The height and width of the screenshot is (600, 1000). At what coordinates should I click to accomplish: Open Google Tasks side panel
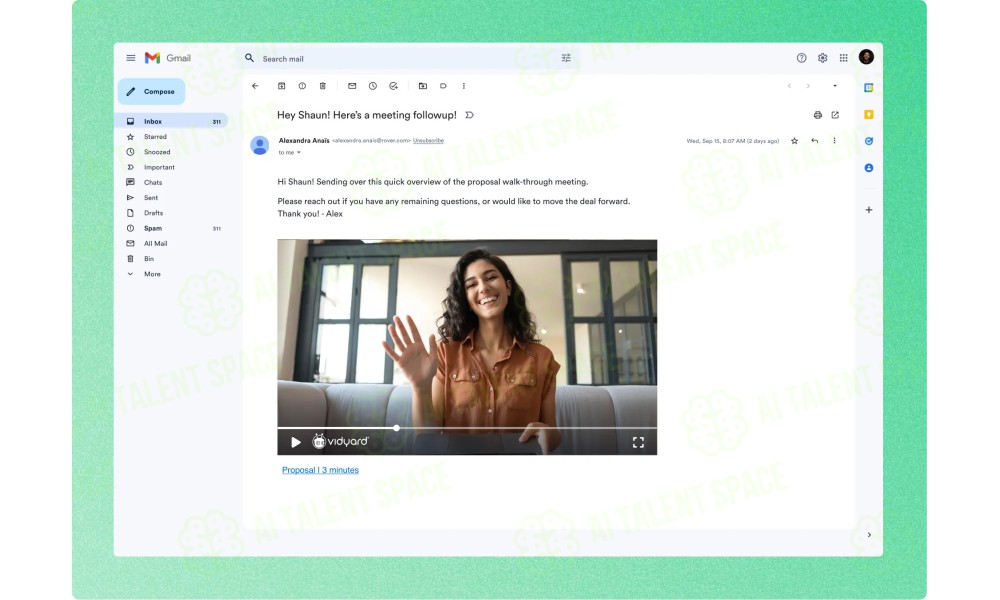pos(869,142)
